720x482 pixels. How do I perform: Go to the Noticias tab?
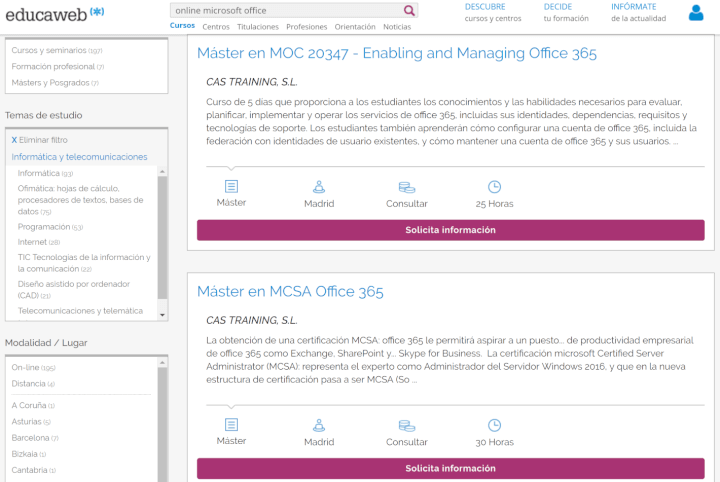(x=397, y=27)
